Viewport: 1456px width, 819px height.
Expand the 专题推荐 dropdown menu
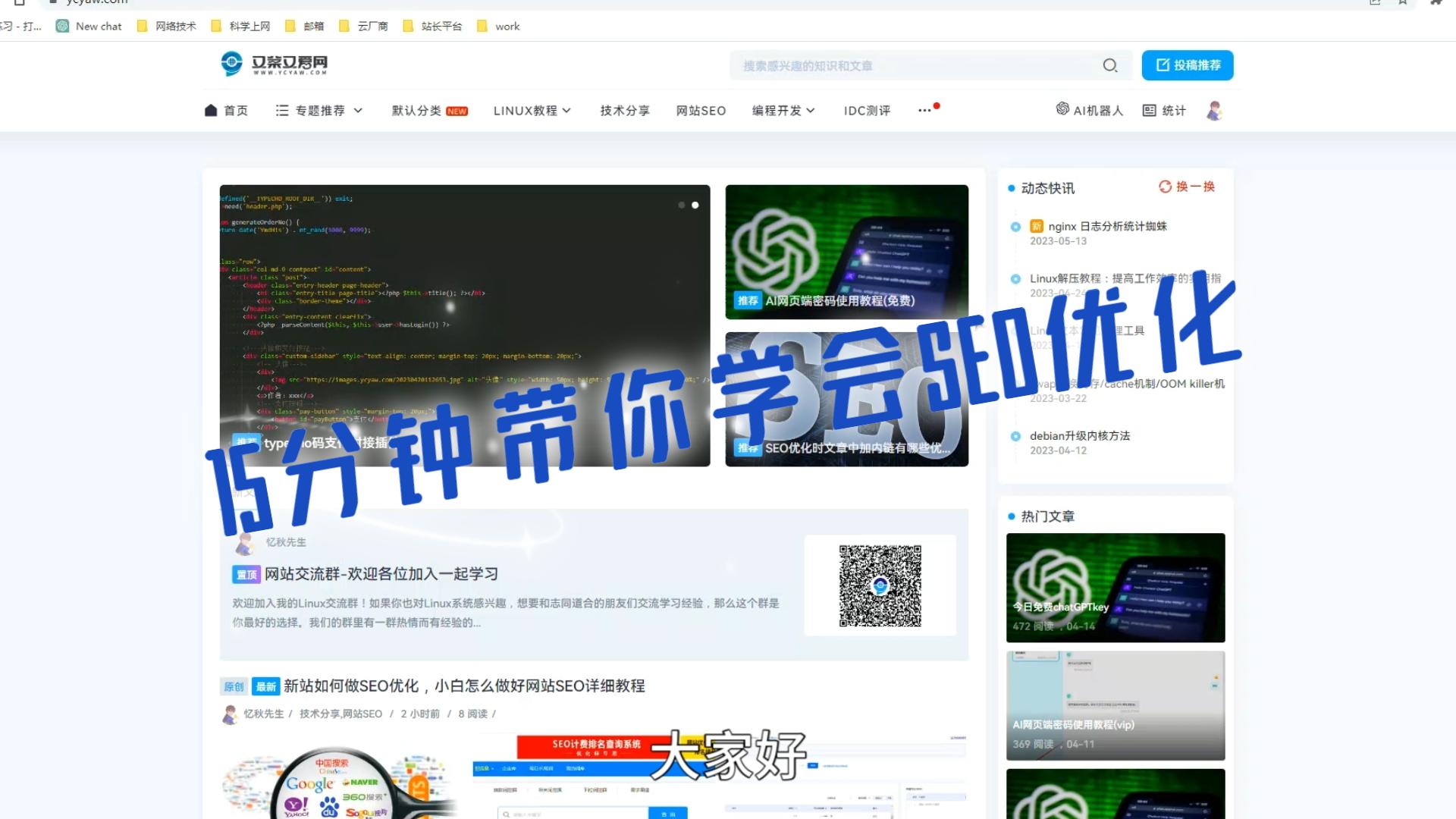[x=320, y=110]
